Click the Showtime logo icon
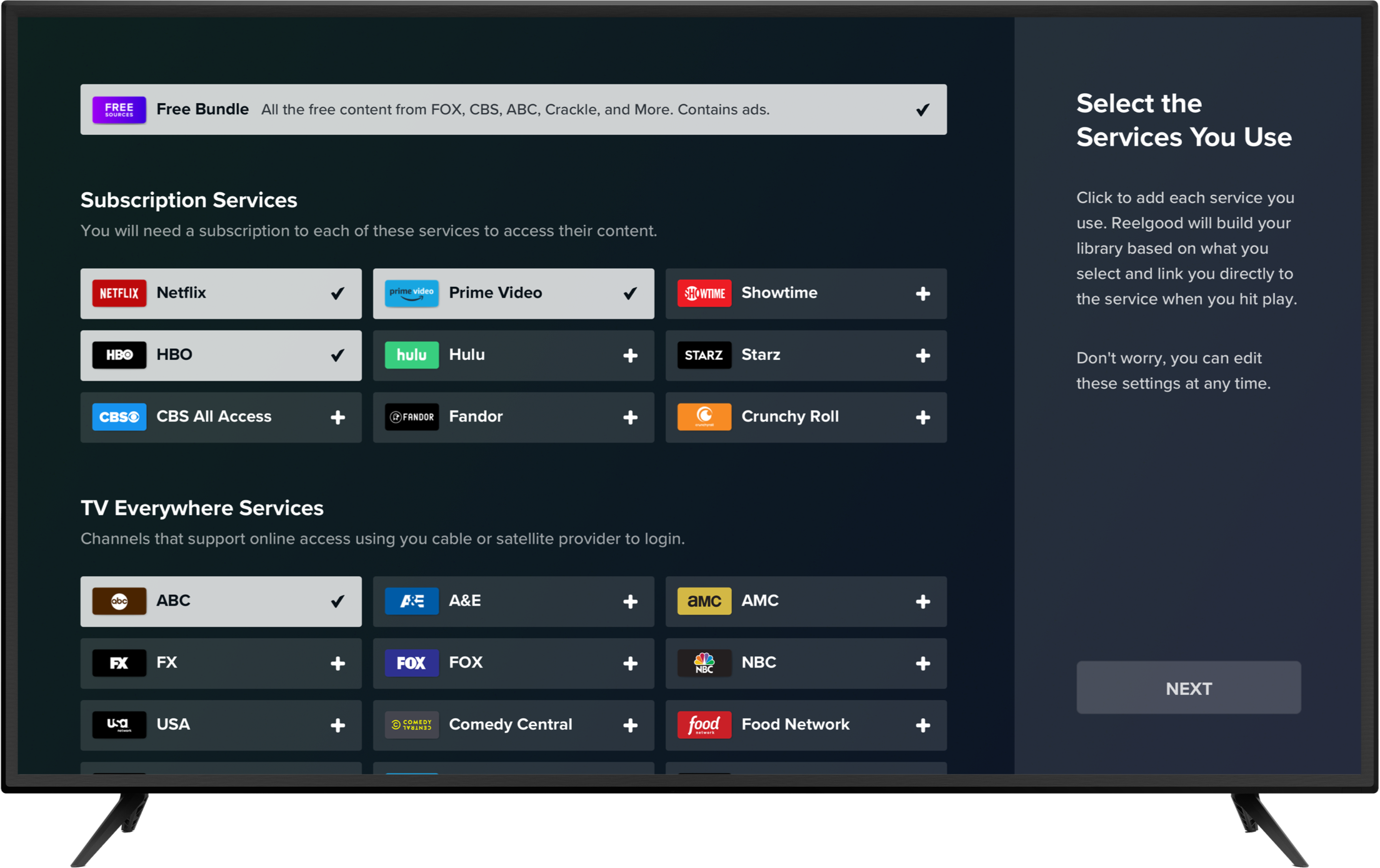The width and height of the screenshot is (1380, 868). click(x=704, y=293)
